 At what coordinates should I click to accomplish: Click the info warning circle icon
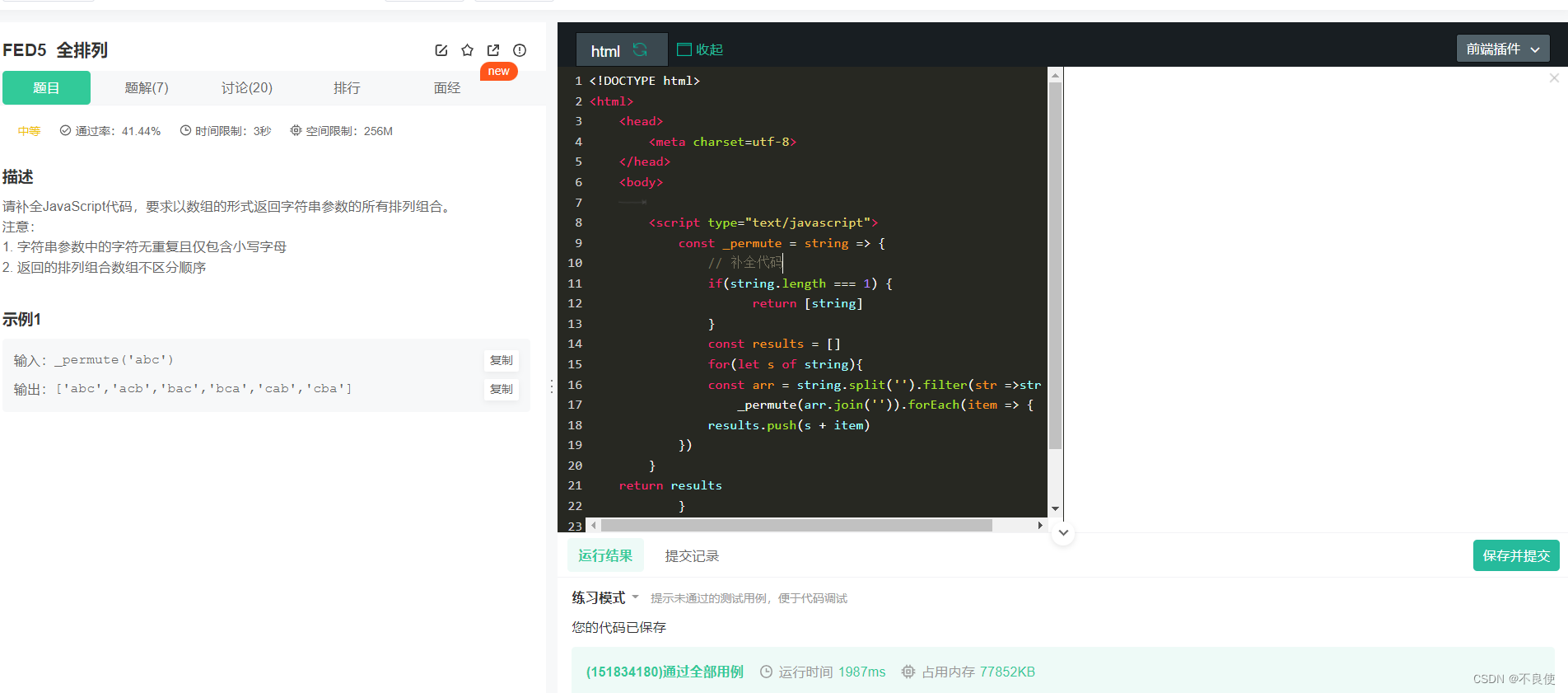point(520,50)
